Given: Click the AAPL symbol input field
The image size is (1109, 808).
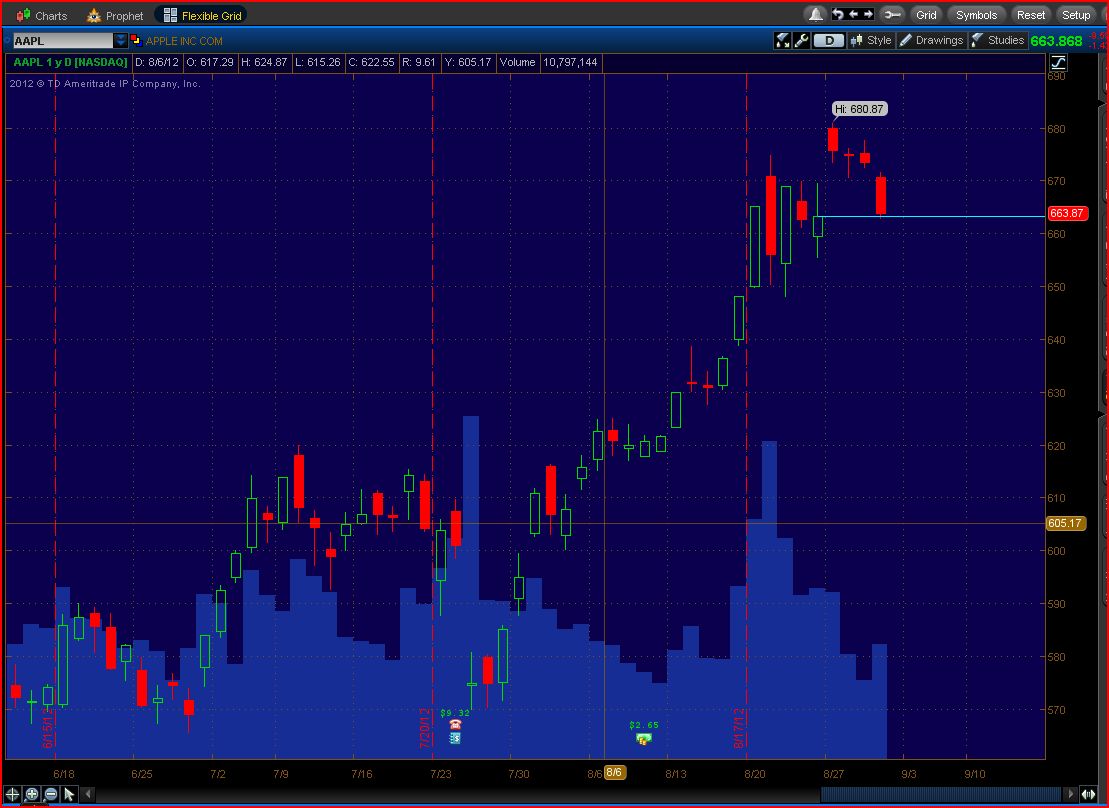Looking at the screenshot, I should pyautogui.click(x=62, y=41).
